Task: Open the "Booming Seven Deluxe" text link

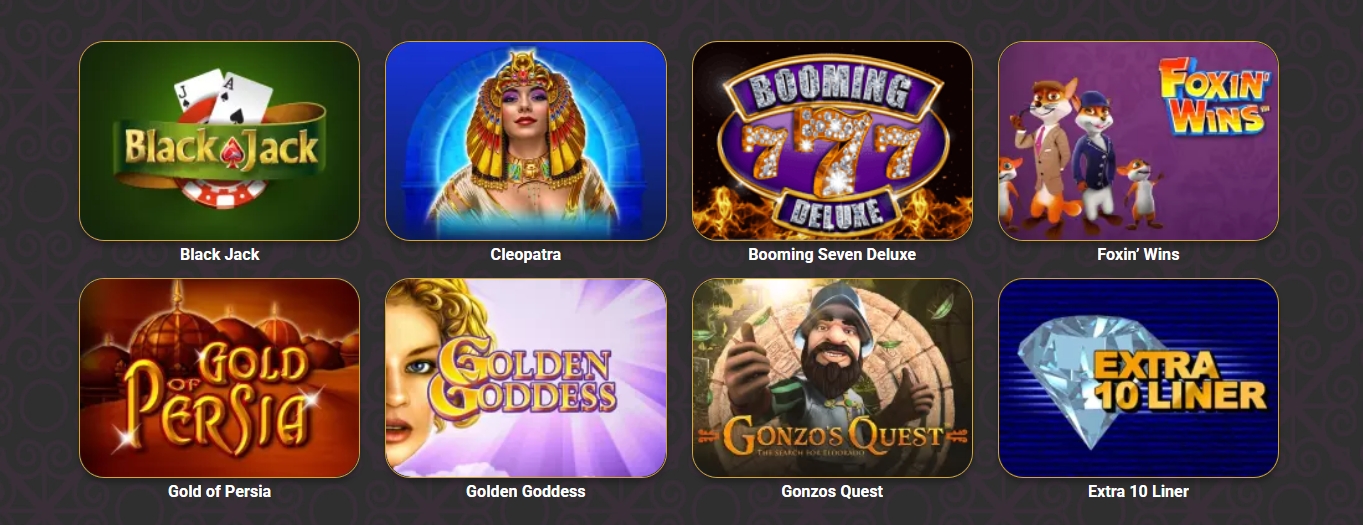Action: (832, 254)
